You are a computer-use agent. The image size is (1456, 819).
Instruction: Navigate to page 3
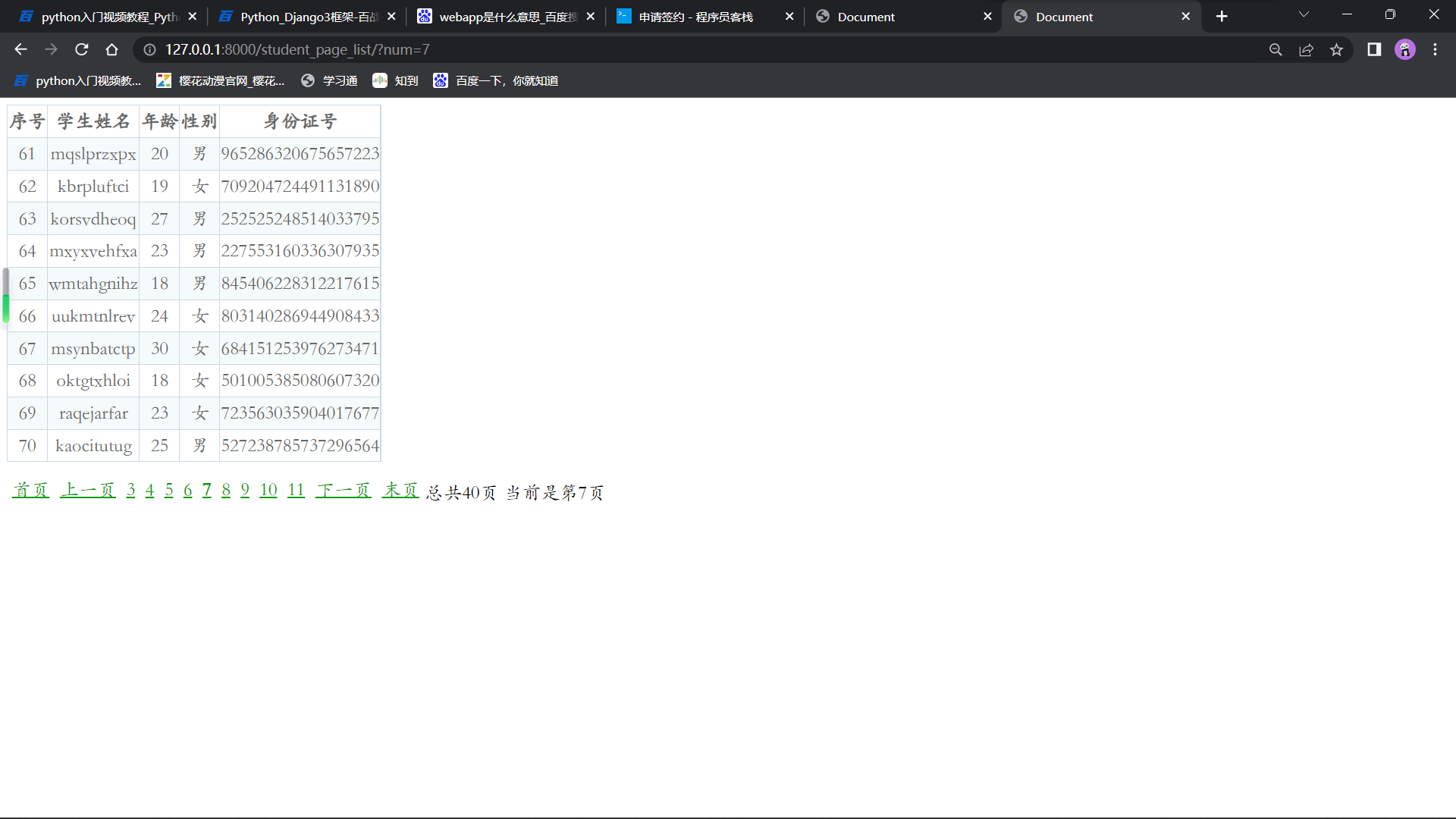tap(131, 490)
